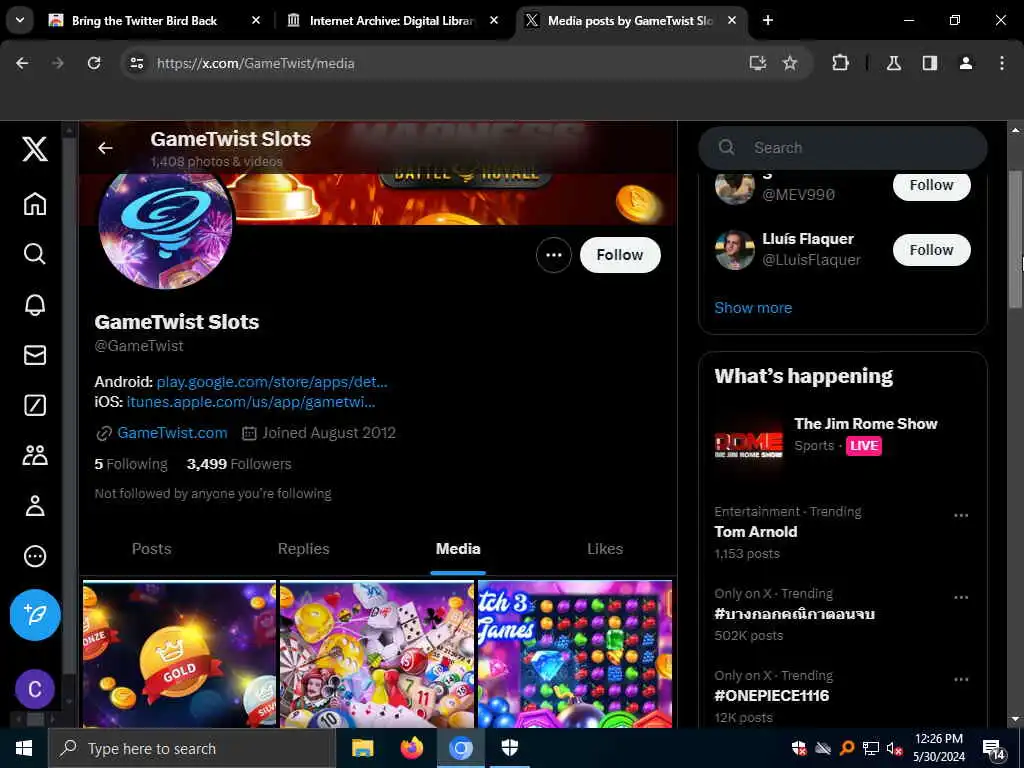
Task: Go back using profile header arrow
Action: [x=105, y=148]
